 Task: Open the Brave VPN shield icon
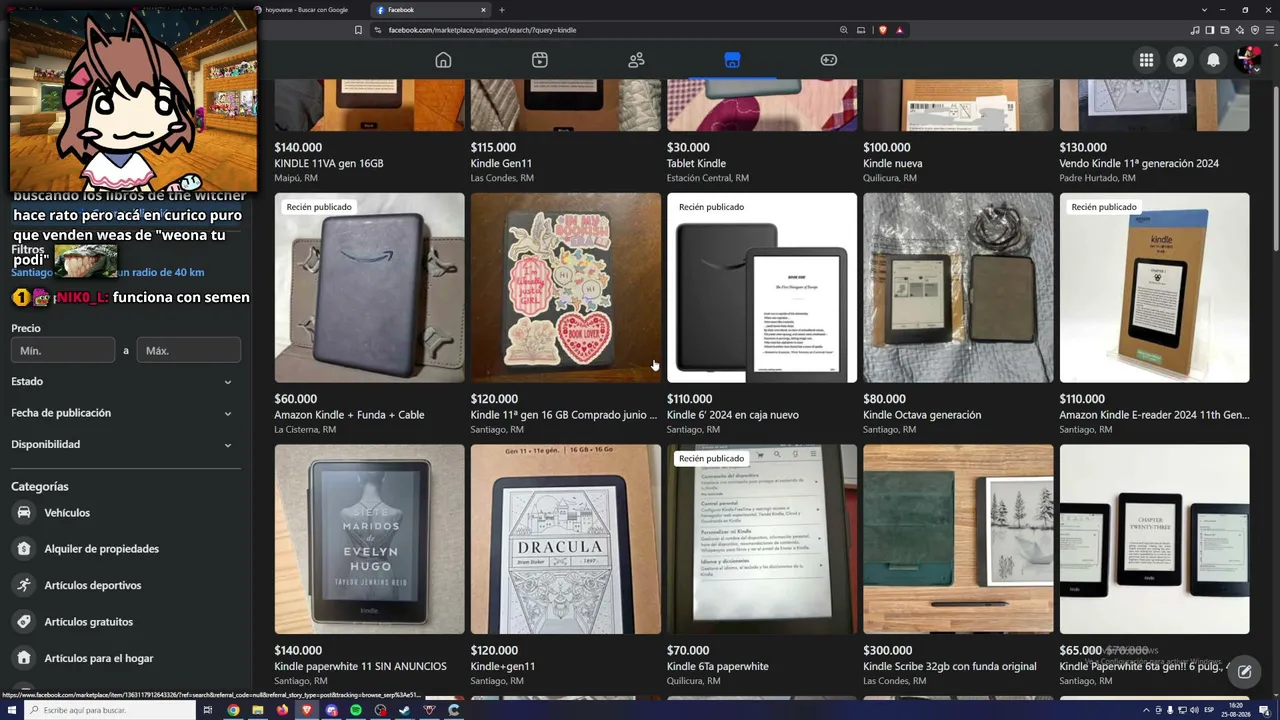pos(1255,30)
